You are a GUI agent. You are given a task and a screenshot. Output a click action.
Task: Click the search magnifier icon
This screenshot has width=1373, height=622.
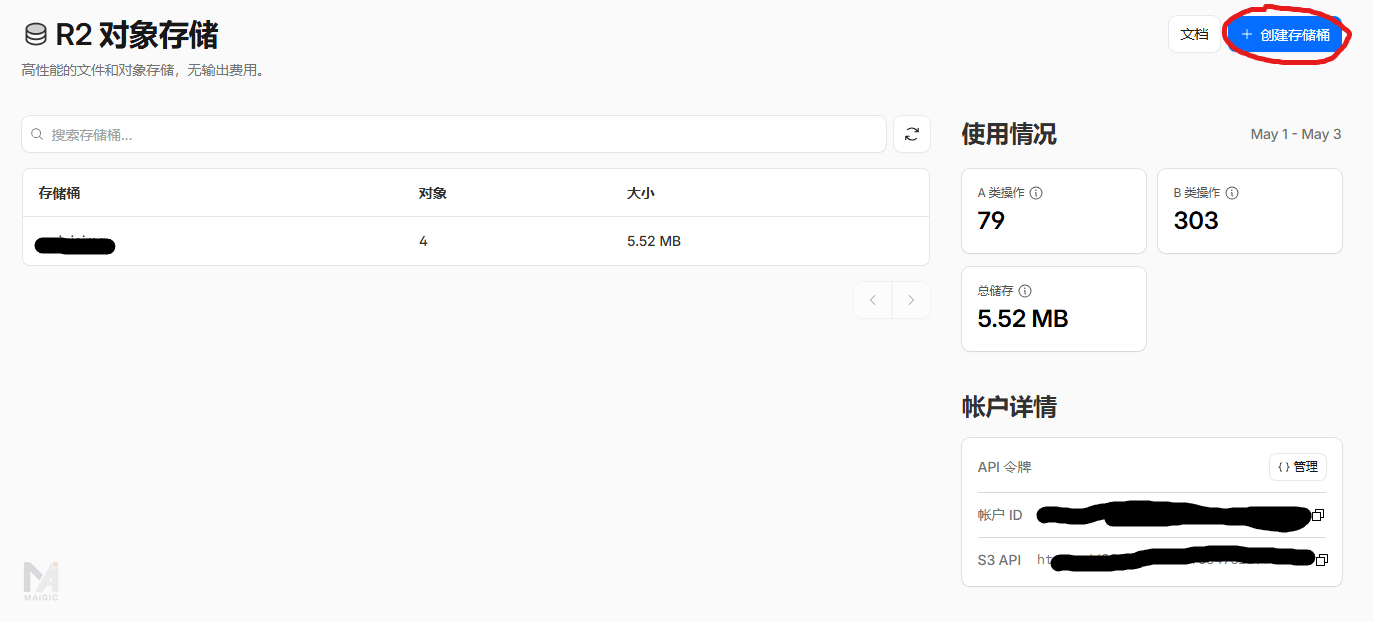point(38,134)
